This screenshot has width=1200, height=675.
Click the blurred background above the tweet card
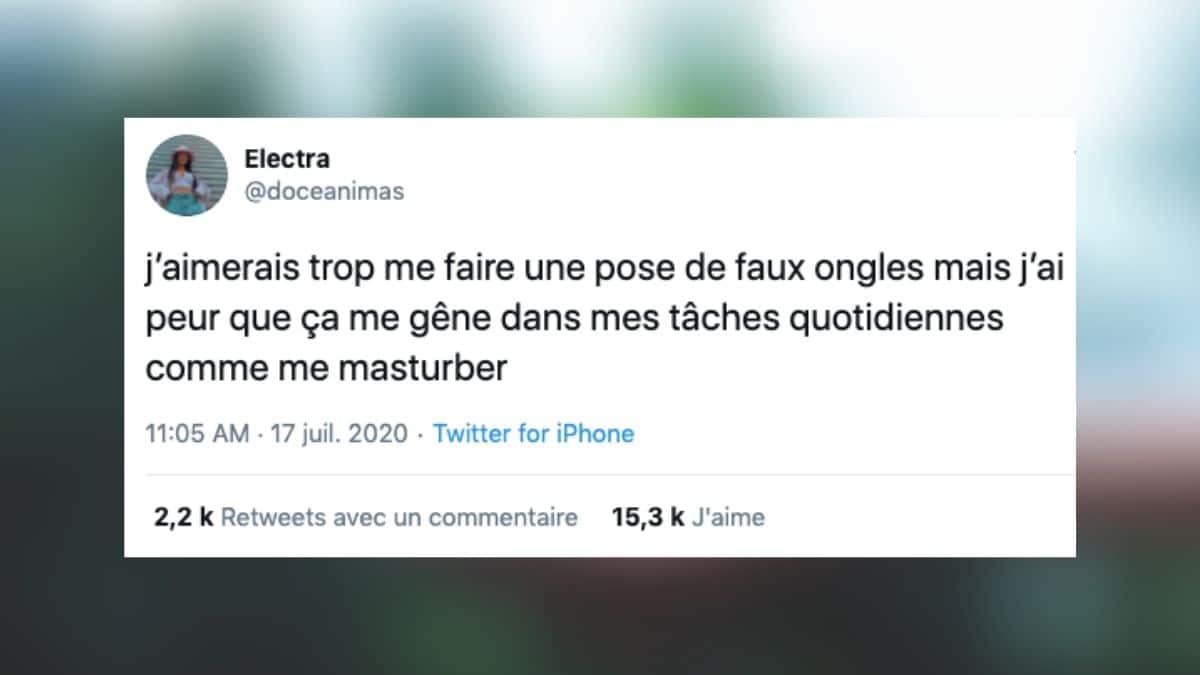click(600, 58)
